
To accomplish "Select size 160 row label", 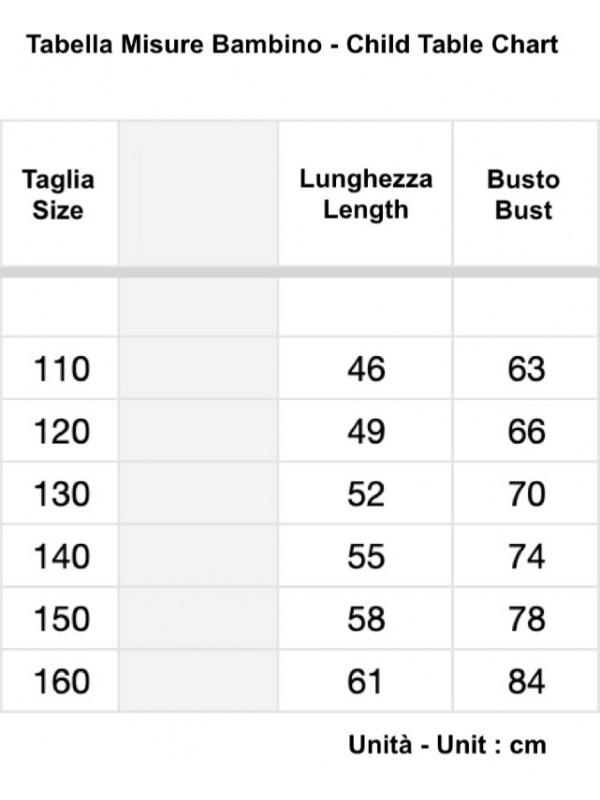I will click(62, 681).
